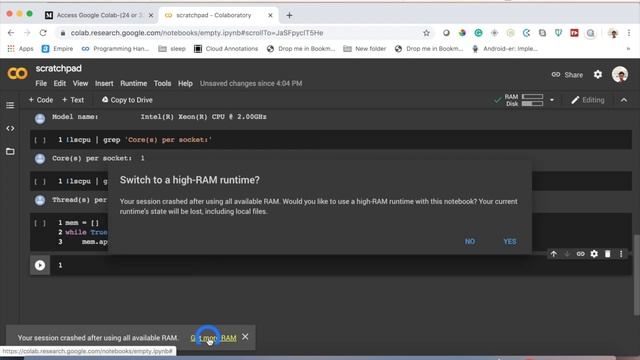Add a new Code cell
Screen dimensions: 640x360
(41, 100)
